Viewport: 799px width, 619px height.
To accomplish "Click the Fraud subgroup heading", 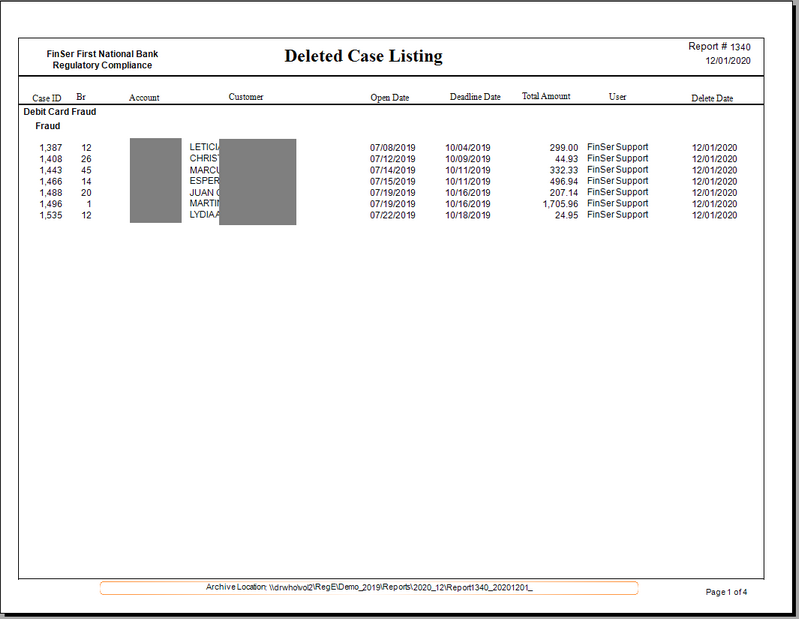I will point(47,126).
